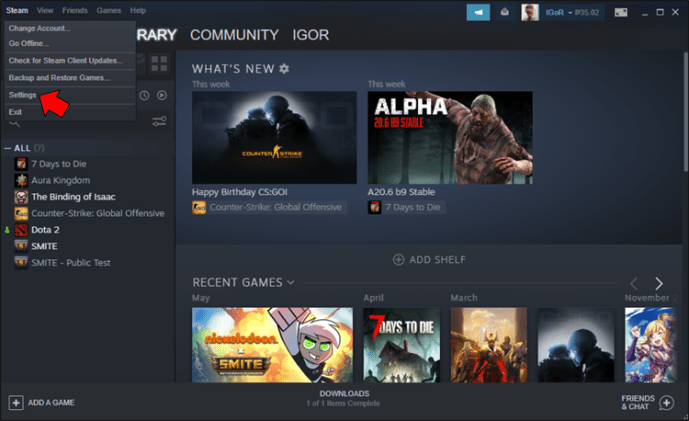Open the View menu
This screenshot has width=689, height=421.
45,10
